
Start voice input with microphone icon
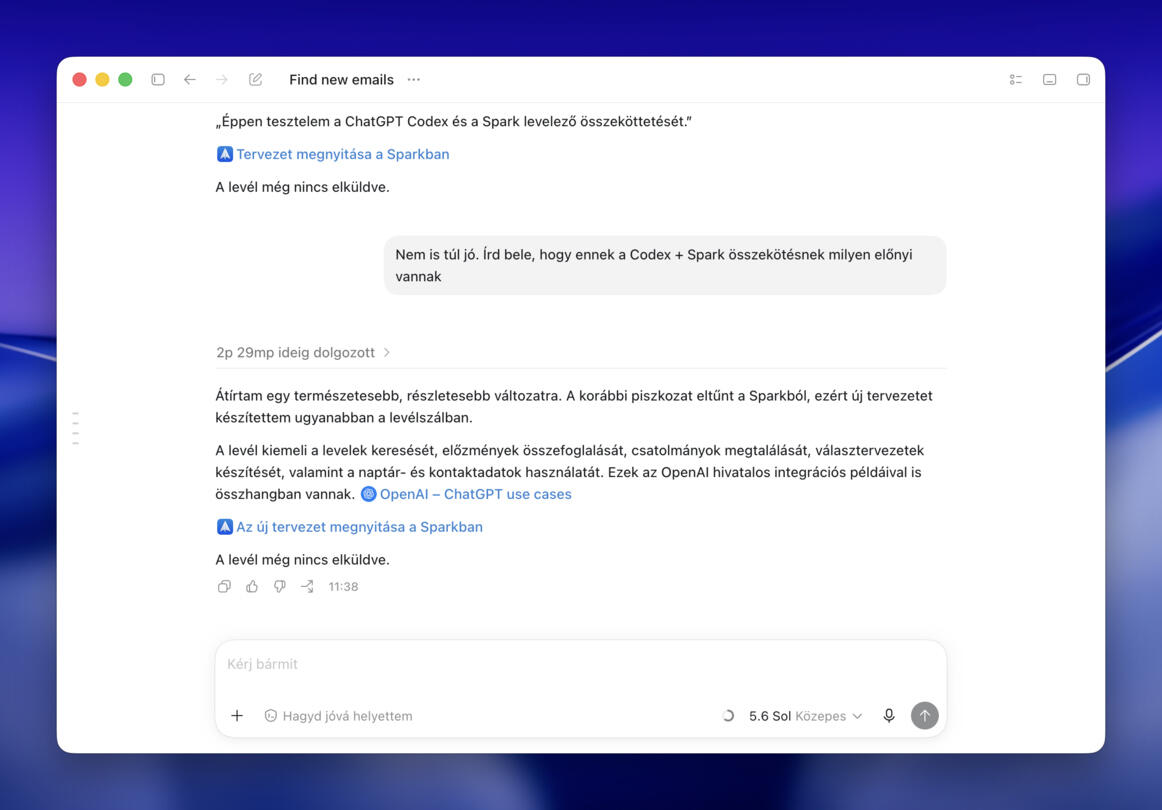(889, 716)
